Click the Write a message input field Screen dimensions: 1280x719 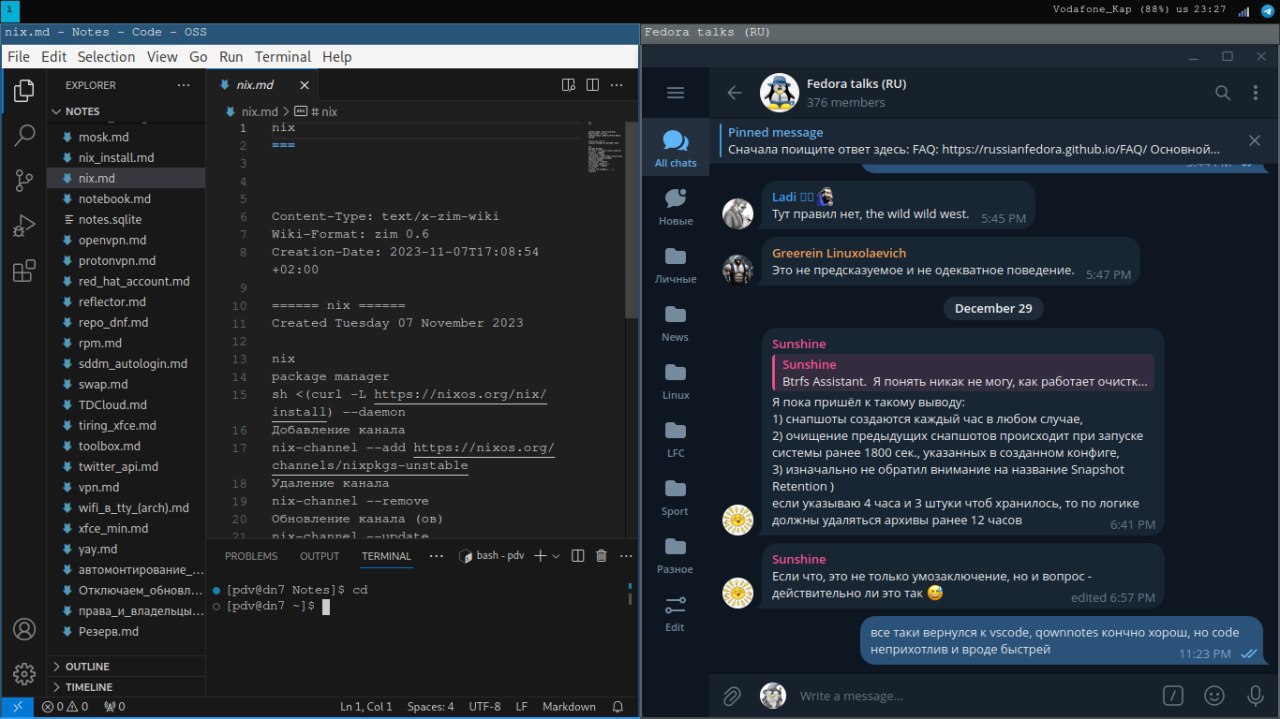975,695
